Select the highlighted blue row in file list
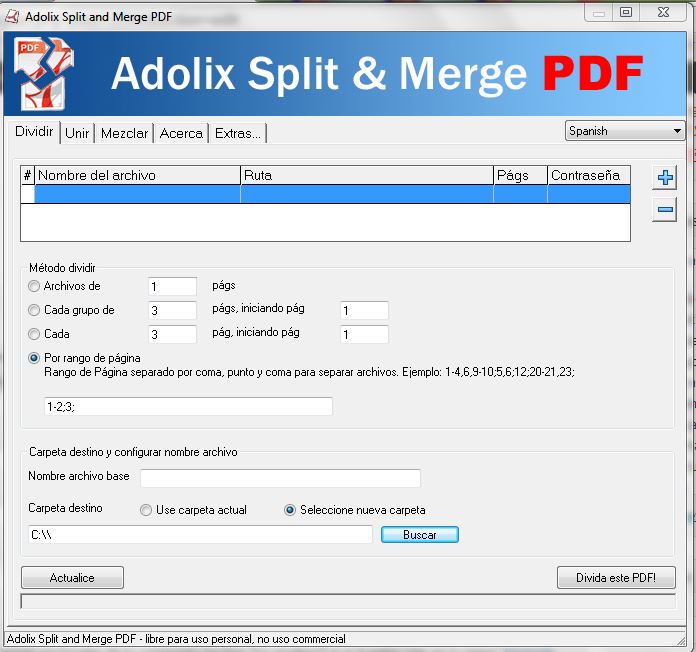Screen dimensions: 696x652 point(332,194)
